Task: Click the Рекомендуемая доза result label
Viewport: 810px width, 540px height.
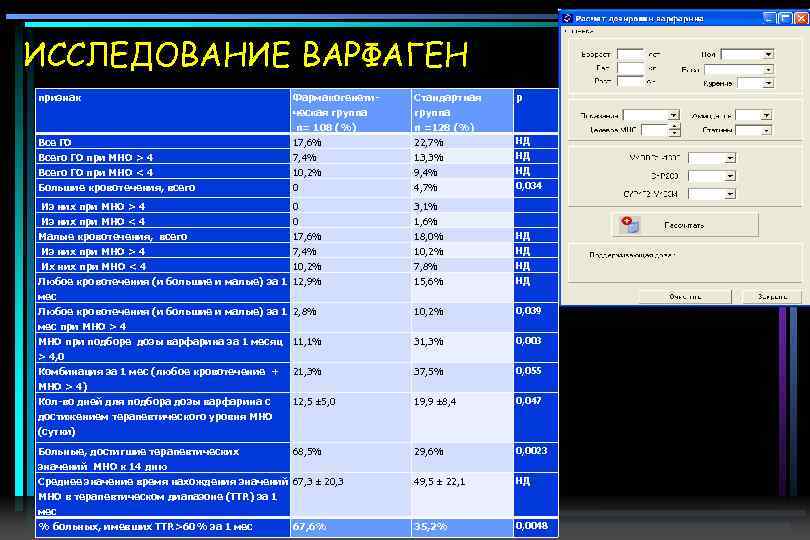Action: 632,255
